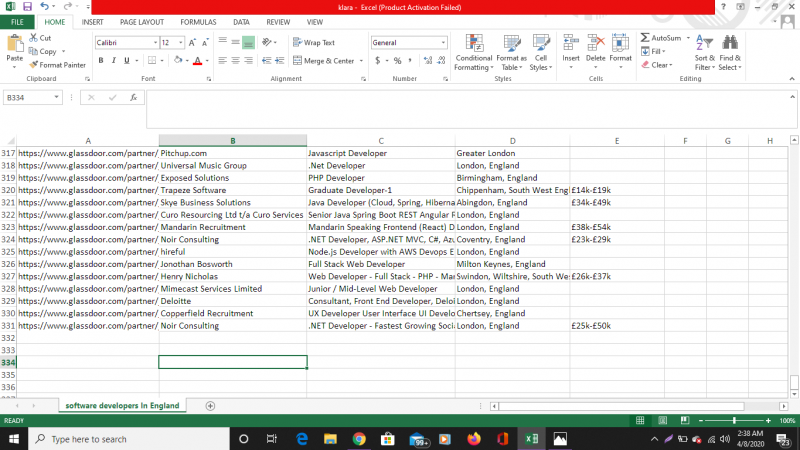Screen dimensions: 800x450
Task: Select the 'software developers in England' sheet tab
Action: pyautogui.click(x=122, y=406)
